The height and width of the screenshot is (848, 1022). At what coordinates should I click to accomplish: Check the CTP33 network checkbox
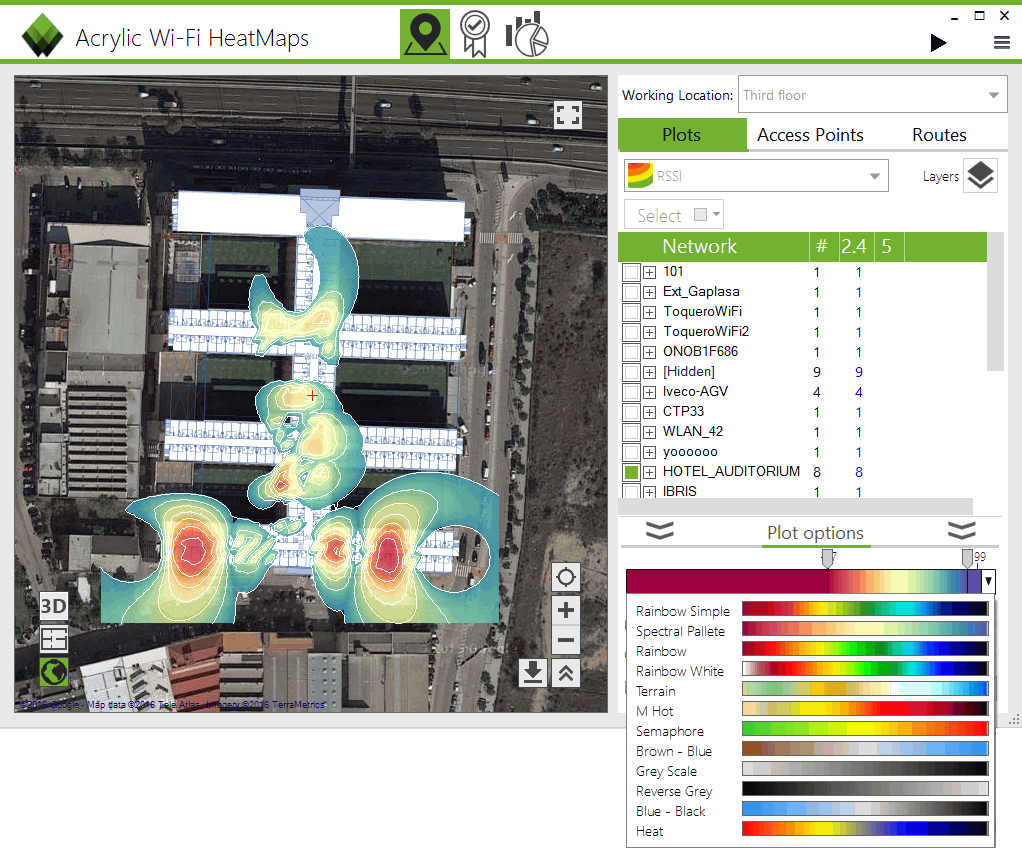(631, 412)
